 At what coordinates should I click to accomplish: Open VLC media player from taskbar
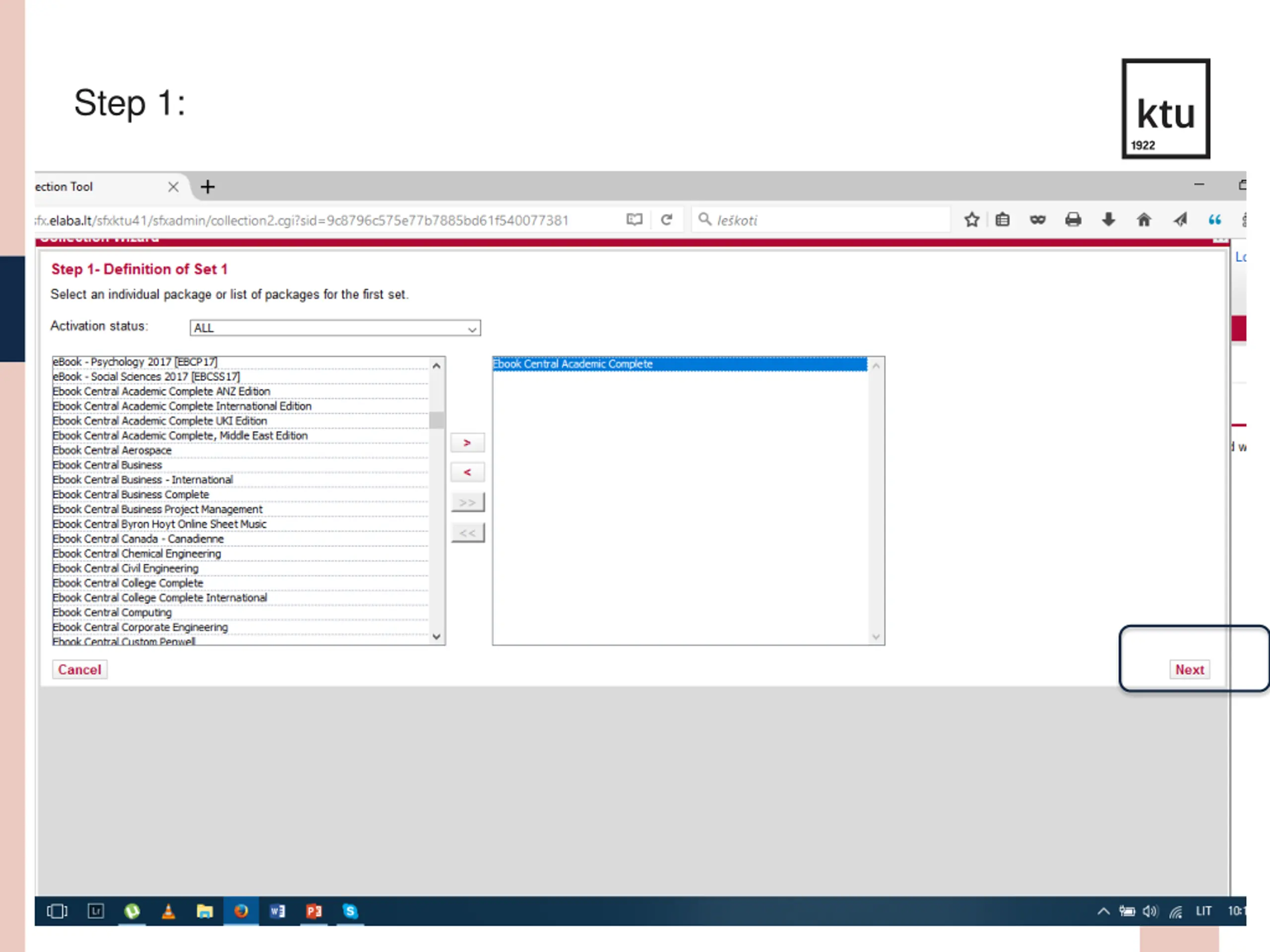pyautogui.click(x=168, y=911)
